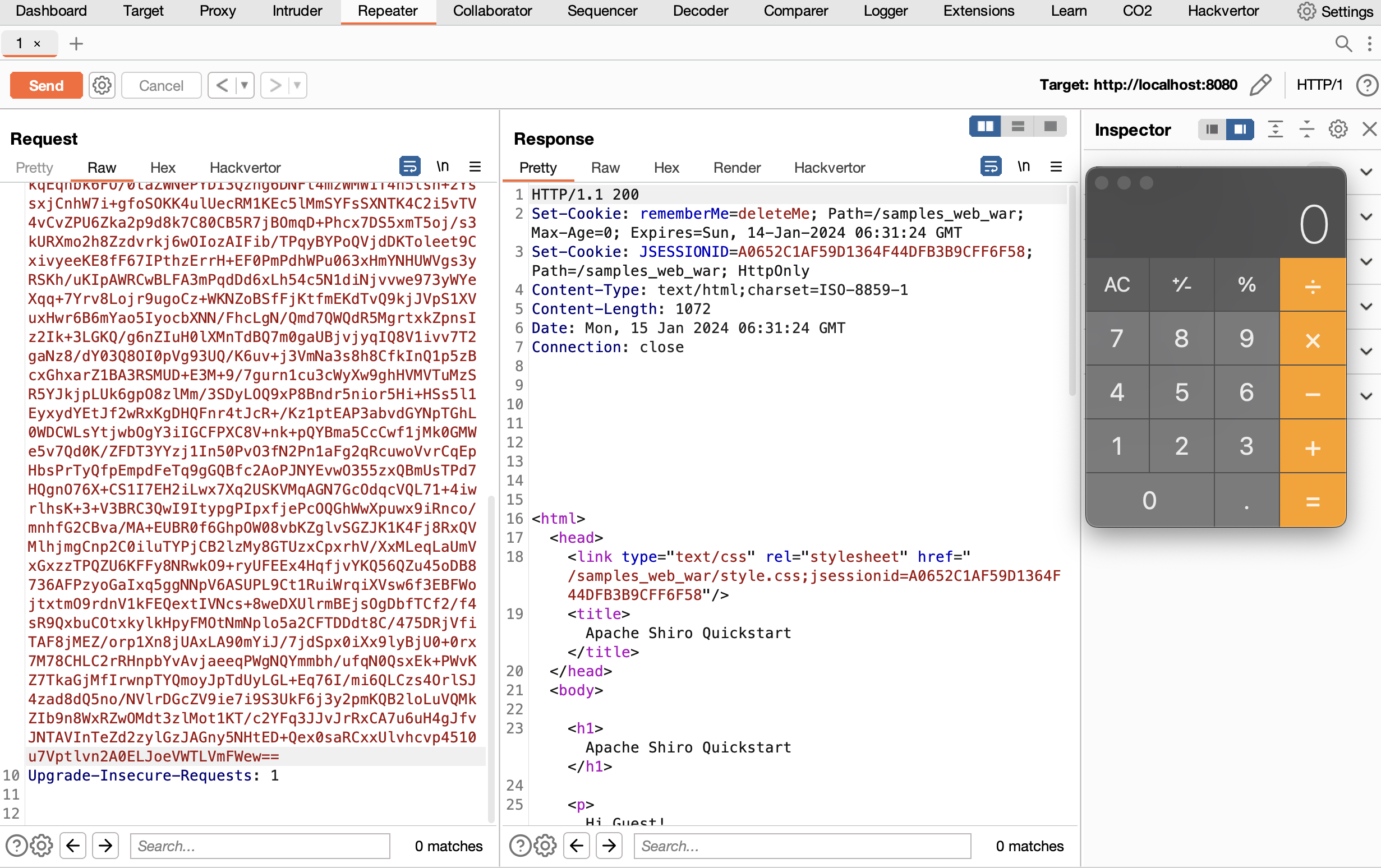Click the orange Send button
1381x868 pixels.
(x=46, y=85)
